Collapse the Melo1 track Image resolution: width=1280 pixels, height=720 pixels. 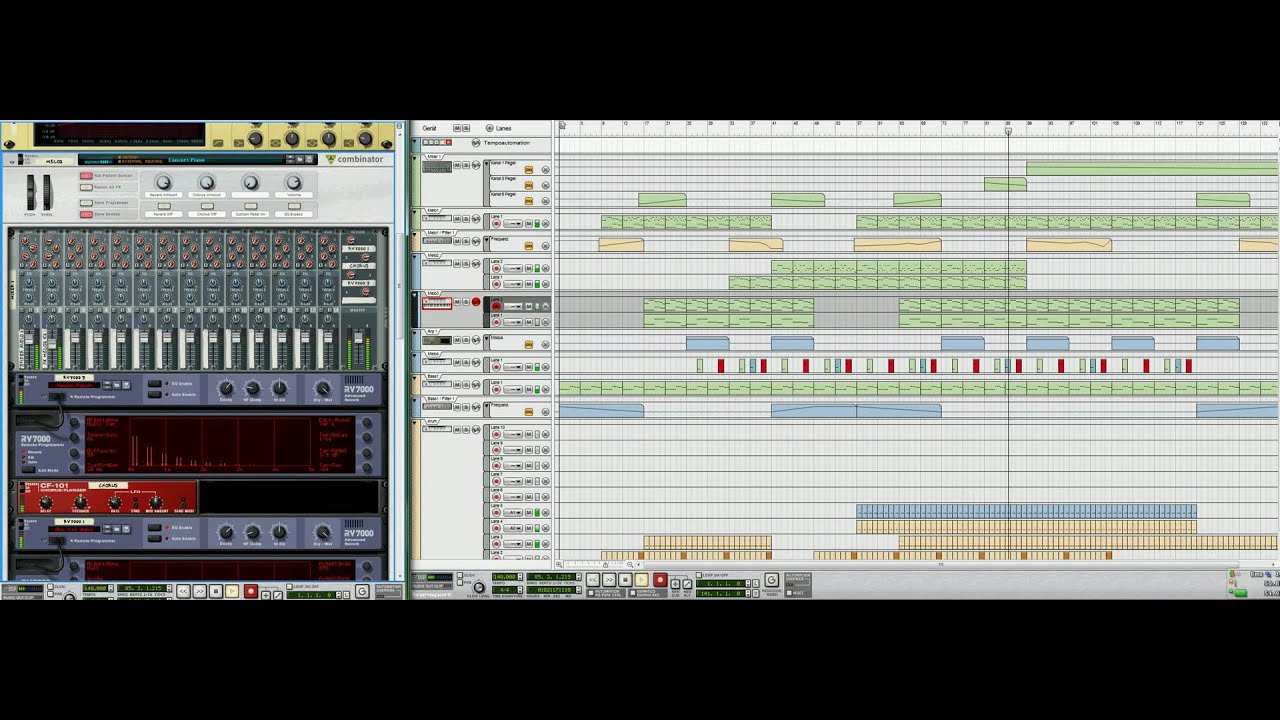click(414, 212)
